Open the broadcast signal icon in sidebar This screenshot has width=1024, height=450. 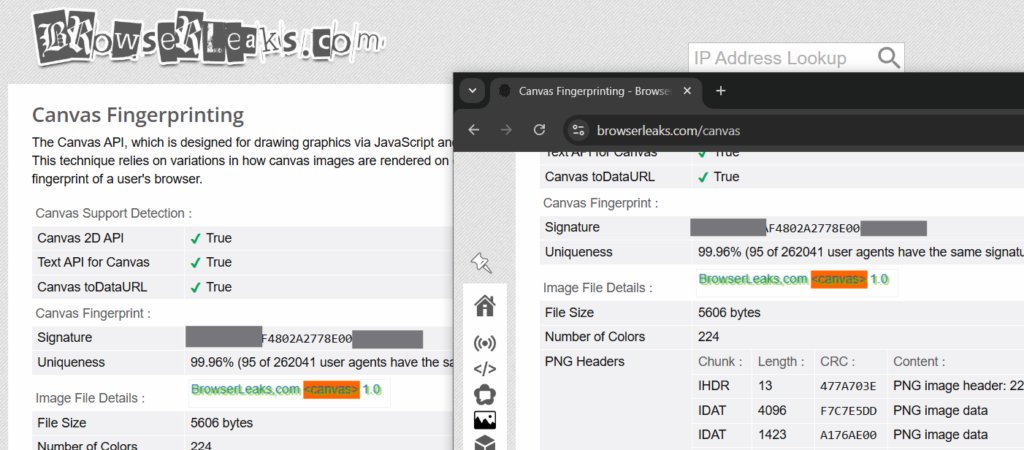485,342
